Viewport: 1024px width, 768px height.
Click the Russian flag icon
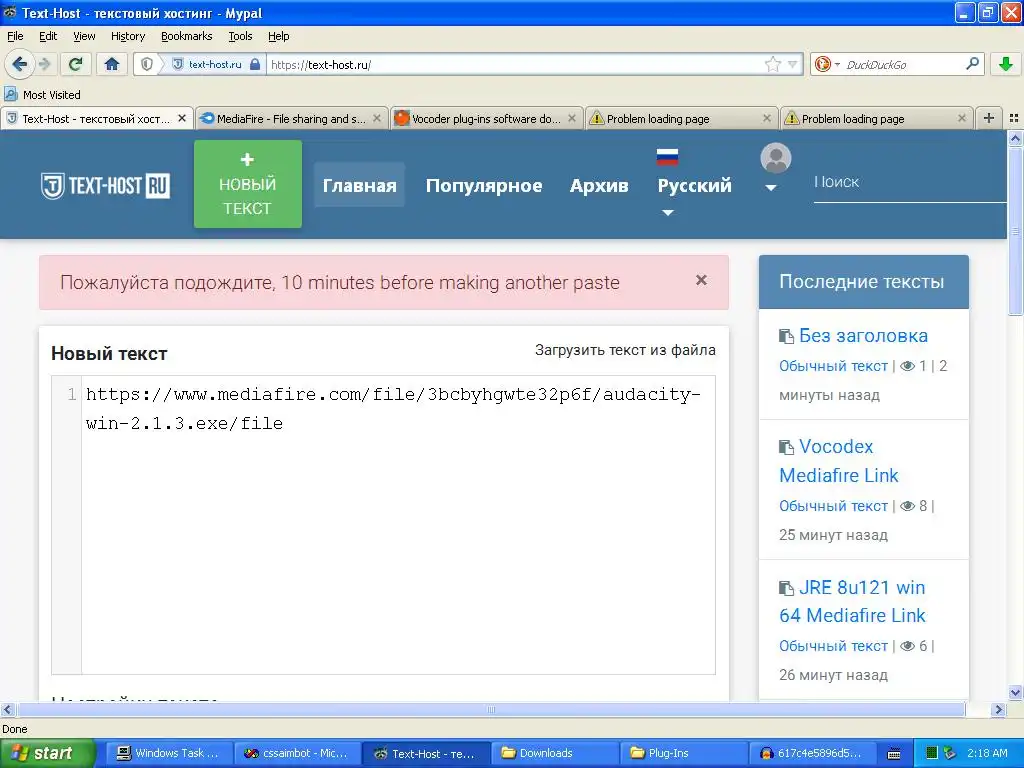(667, 157)
